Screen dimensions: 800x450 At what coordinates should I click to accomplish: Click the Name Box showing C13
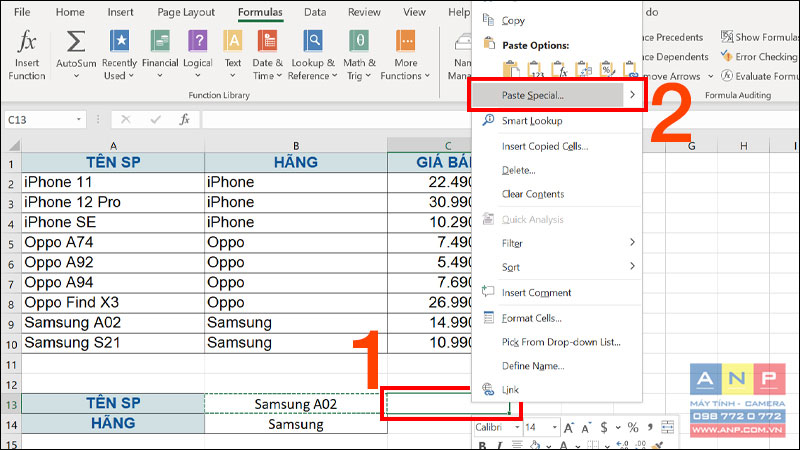[x=38, y=120]
